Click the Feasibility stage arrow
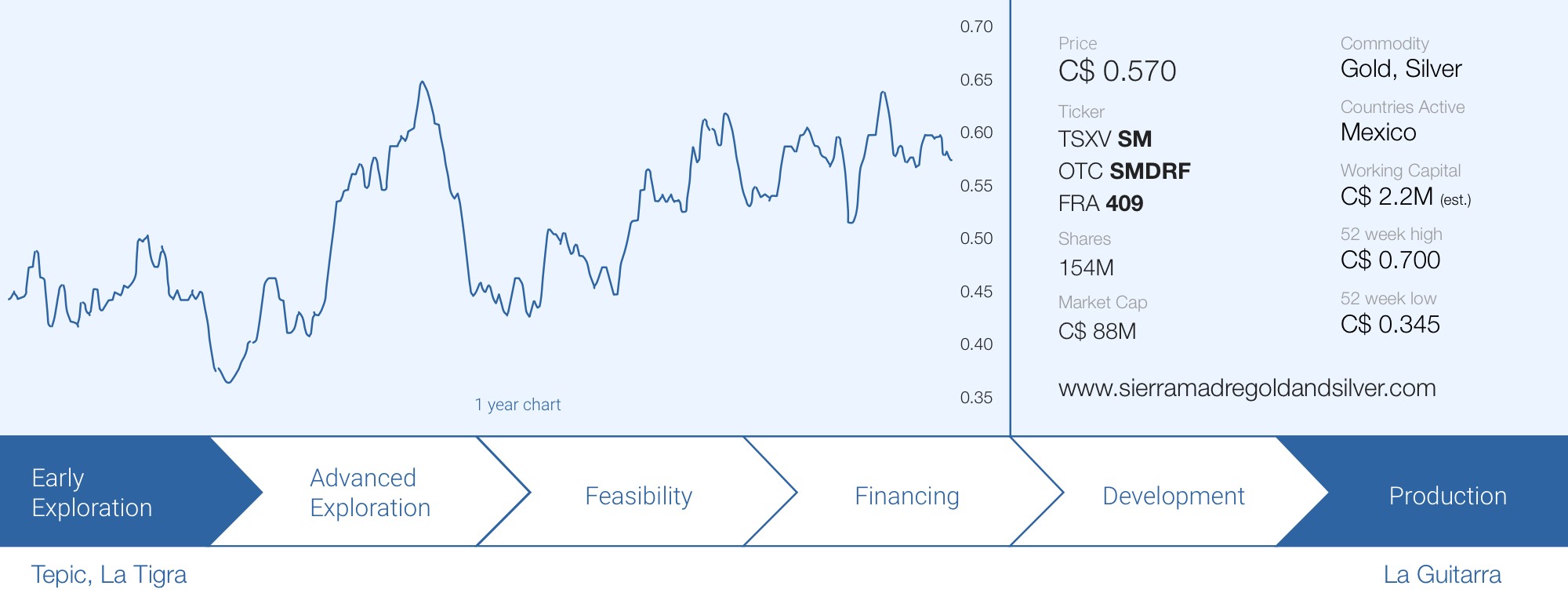This screenshot has width=1568, height=604. point(638,496)
